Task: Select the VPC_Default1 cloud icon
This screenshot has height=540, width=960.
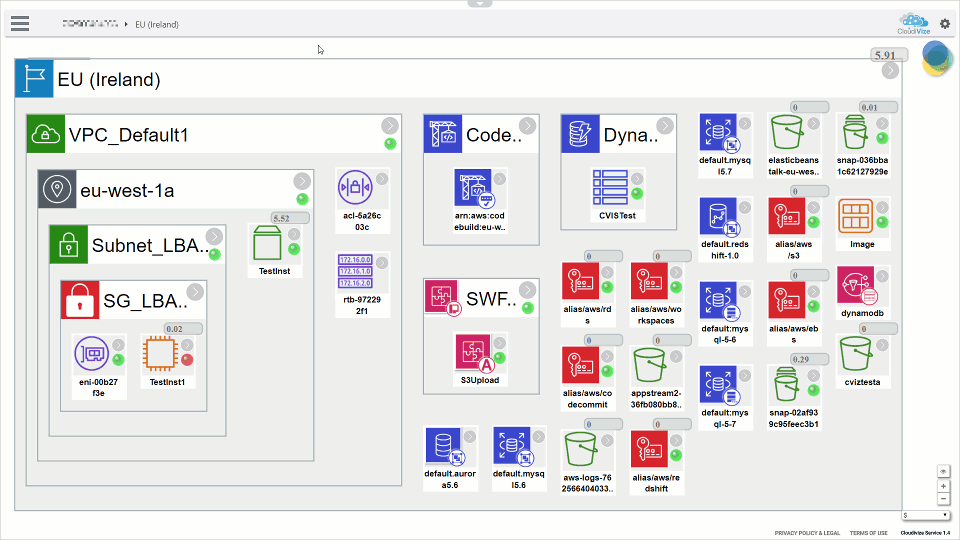Action: point(46,133)
